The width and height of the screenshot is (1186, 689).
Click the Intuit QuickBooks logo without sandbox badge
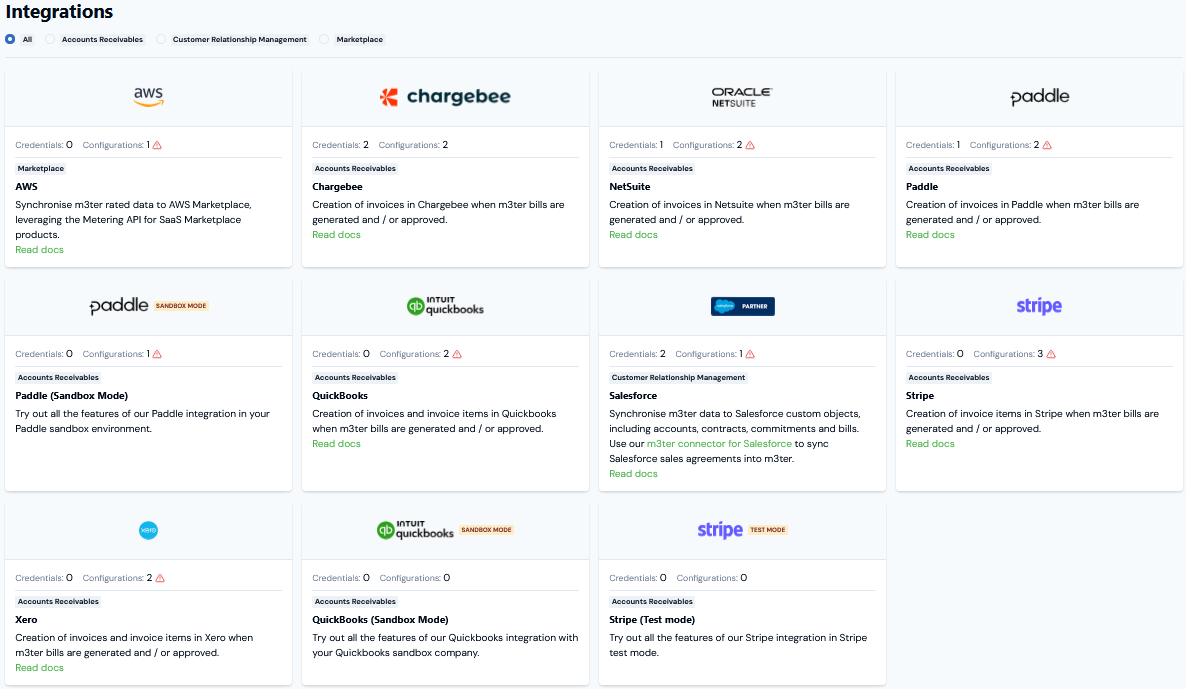click(x=445, y=306)
